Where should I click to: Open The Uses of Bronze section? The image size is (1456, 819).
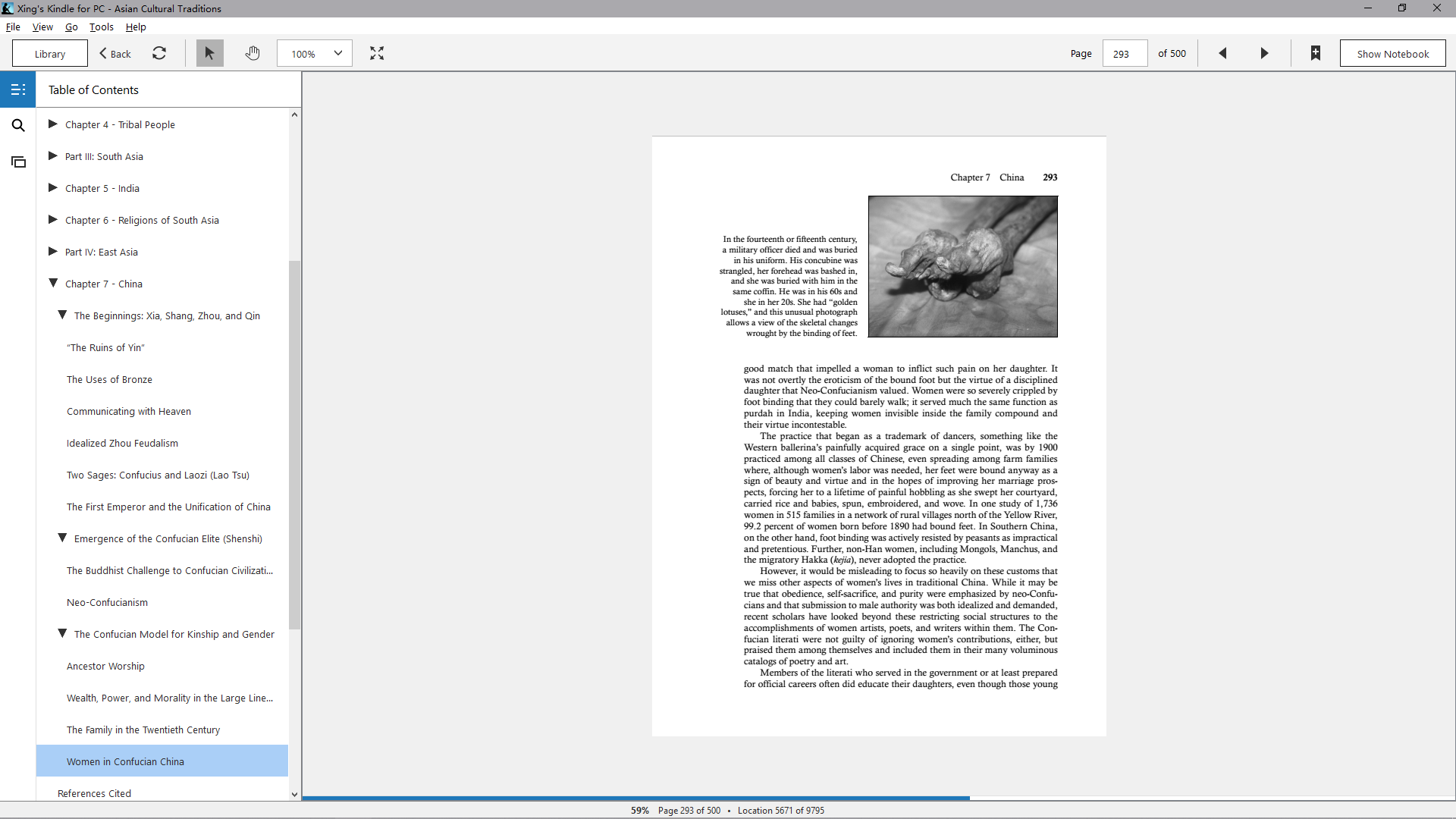click(109, 379)
